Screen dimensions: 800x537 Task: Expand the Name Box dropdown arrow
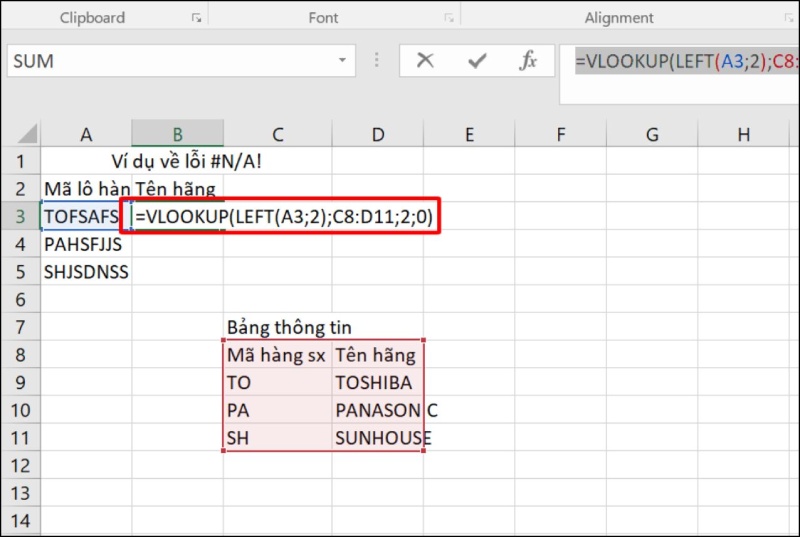point(342,60)
